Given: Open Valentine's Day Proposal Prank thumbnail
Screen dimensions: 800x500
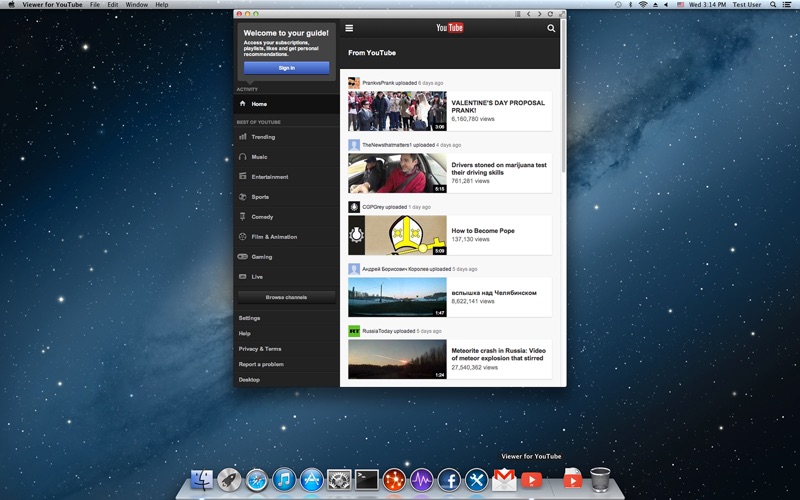Looking at the screenshot, I should [x=397, y=111].
